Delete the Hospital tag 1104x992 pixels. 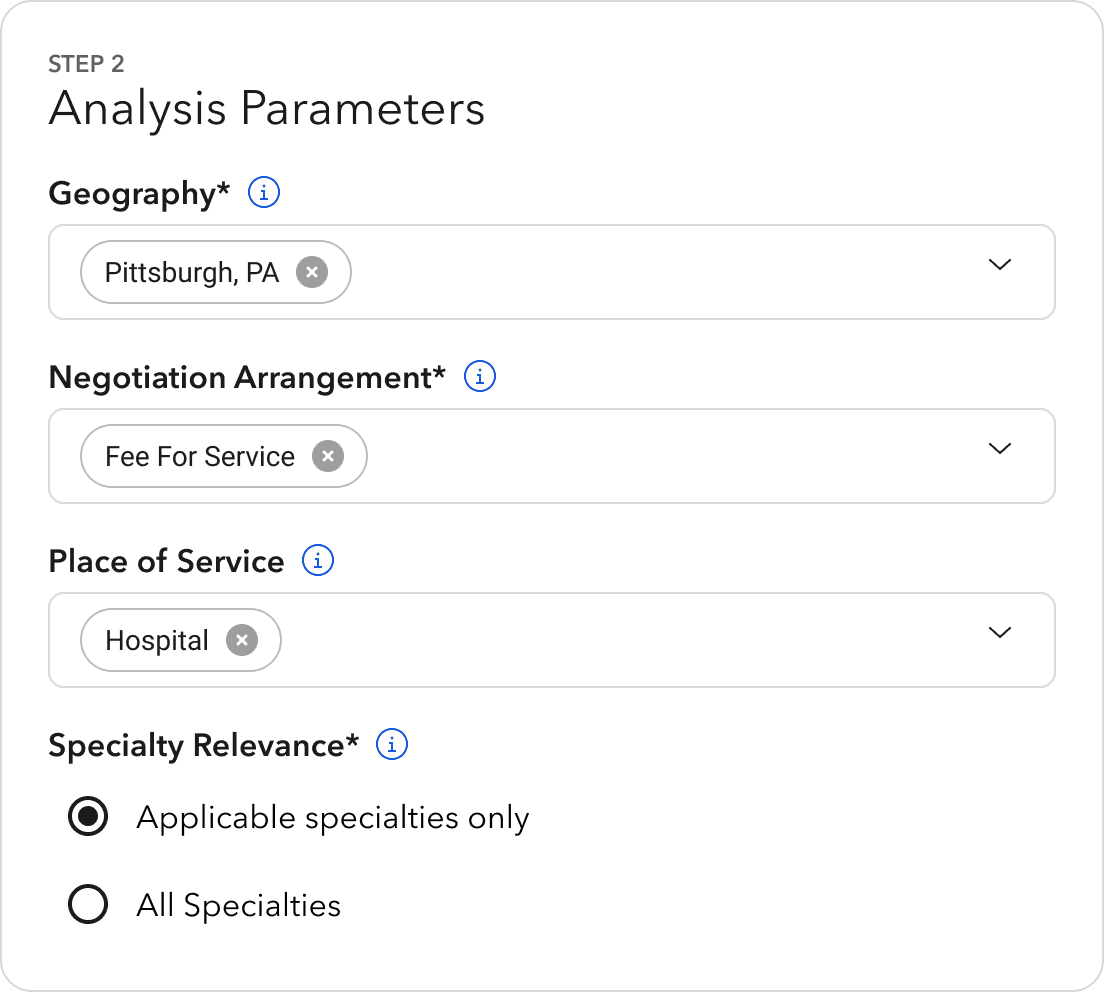tap(241, 640)
